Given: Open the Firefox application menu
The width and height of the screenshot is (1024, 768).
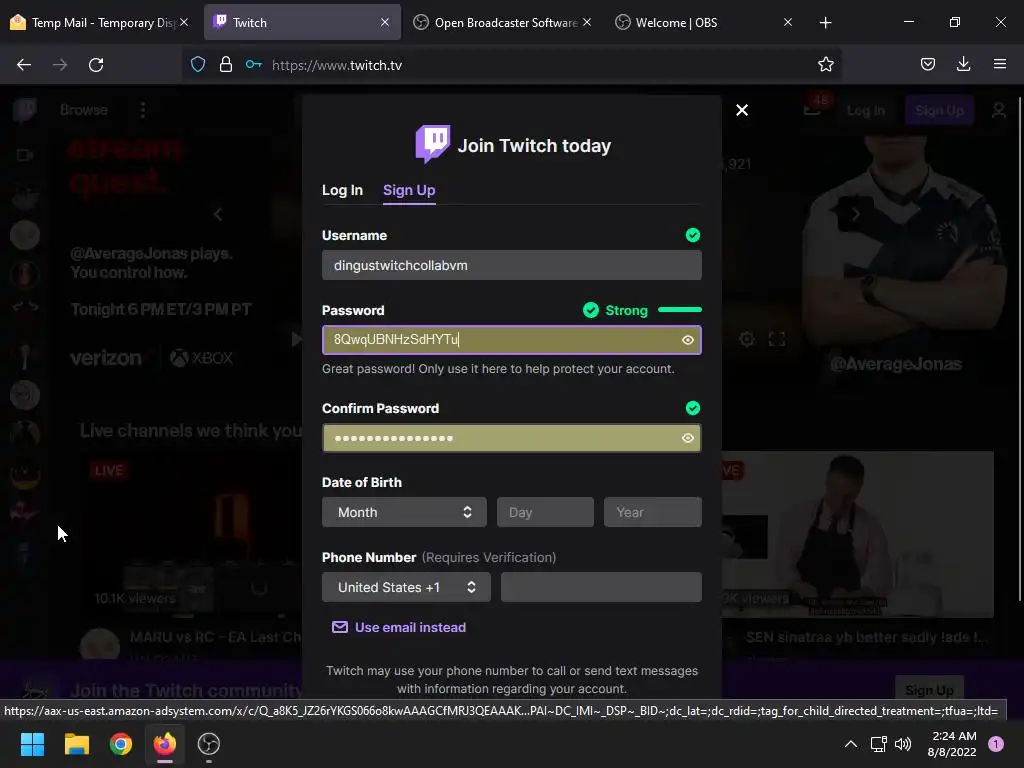Looking at the screenshot, I should point(999,64).
